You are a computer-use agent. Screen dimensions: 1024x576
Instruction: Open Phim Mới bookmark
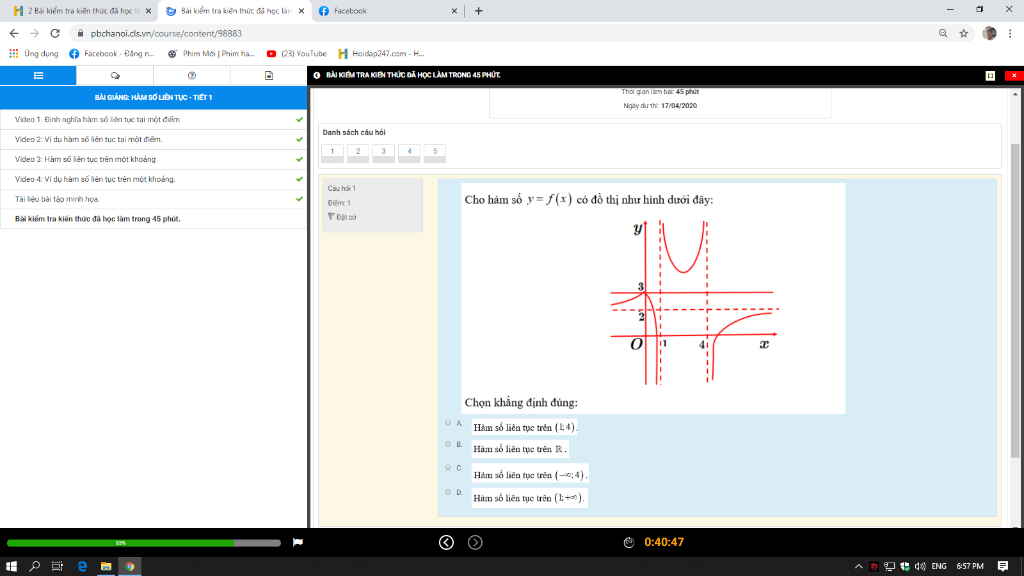[211, 54]
